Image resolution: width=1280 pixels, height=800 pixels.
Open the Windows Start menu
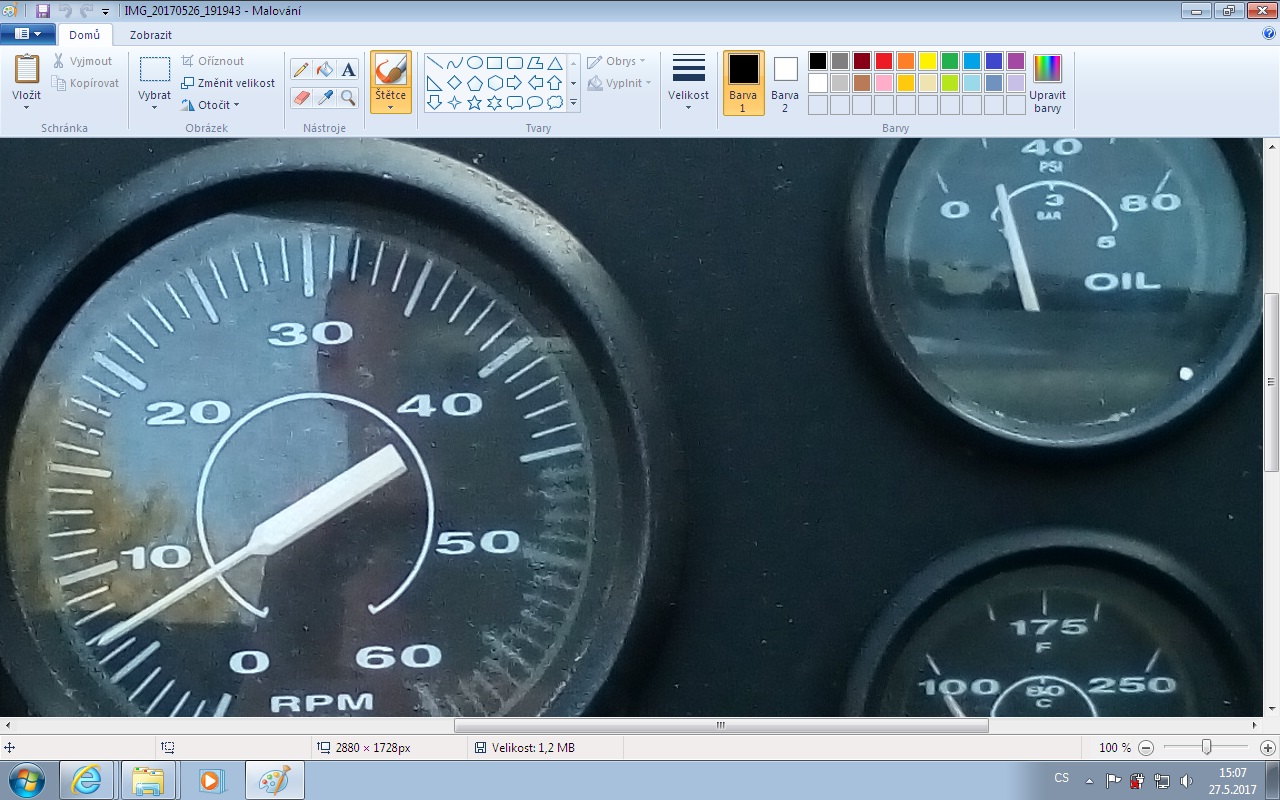[x=26, y=780]
